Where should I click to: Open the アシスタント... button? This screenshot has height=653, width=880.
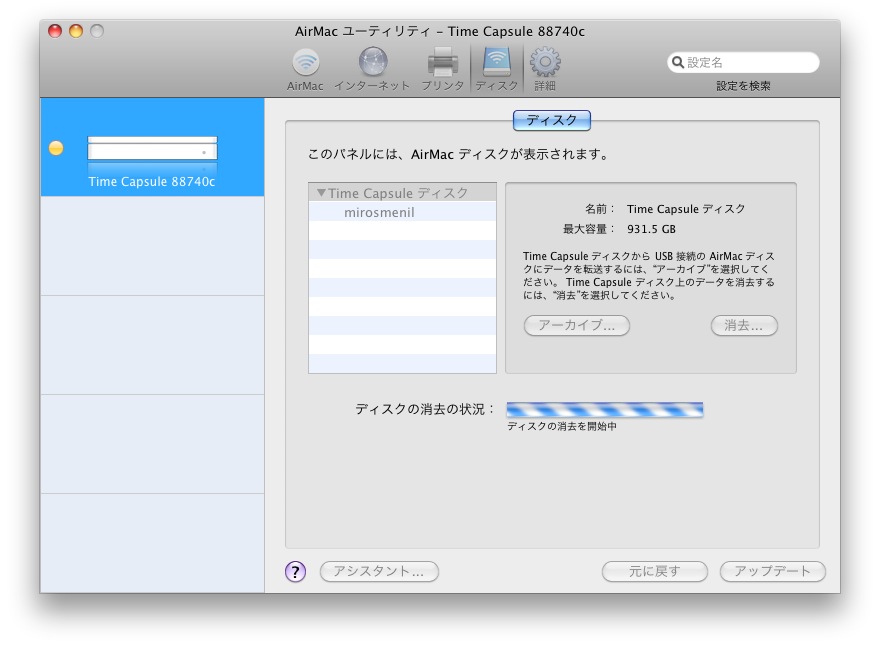point(379,572)
